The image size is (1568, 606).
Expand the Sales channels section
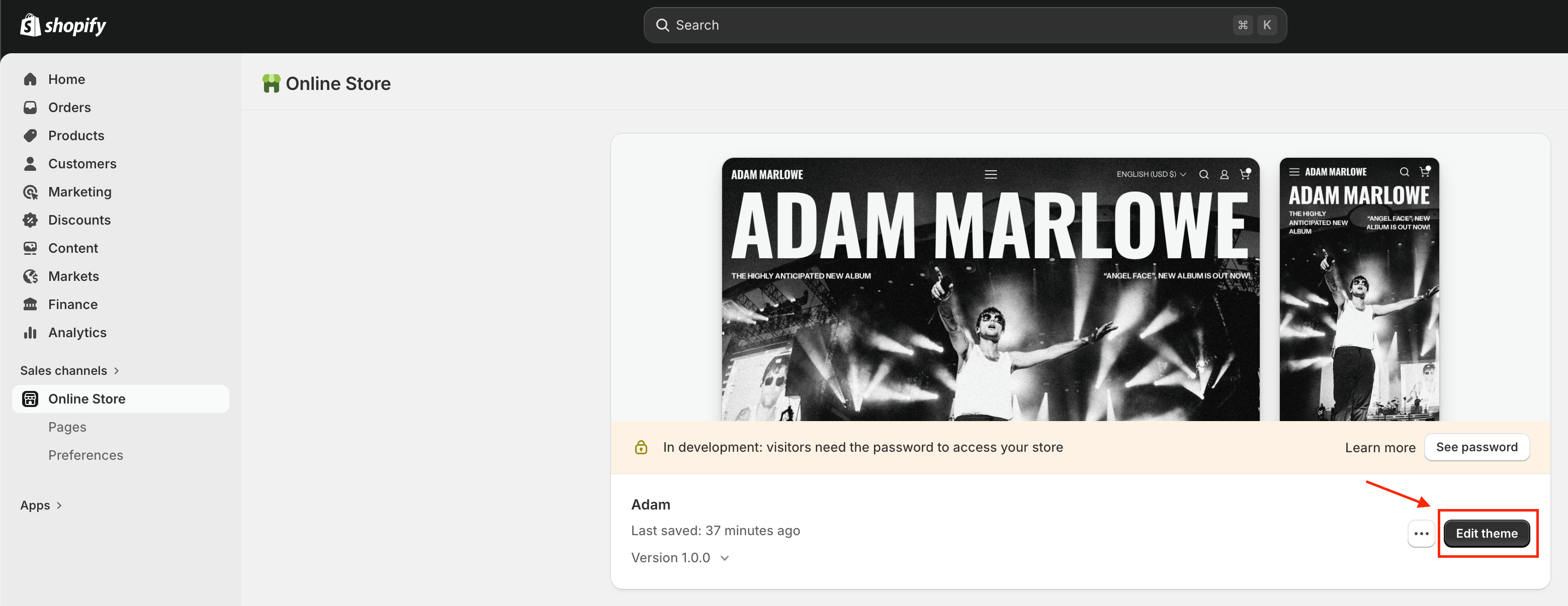69,370
